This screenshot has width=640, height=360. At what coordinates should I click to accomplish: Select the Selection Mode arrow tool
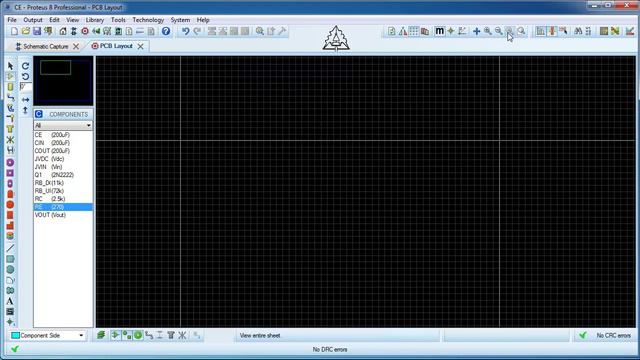click(10, 66)
